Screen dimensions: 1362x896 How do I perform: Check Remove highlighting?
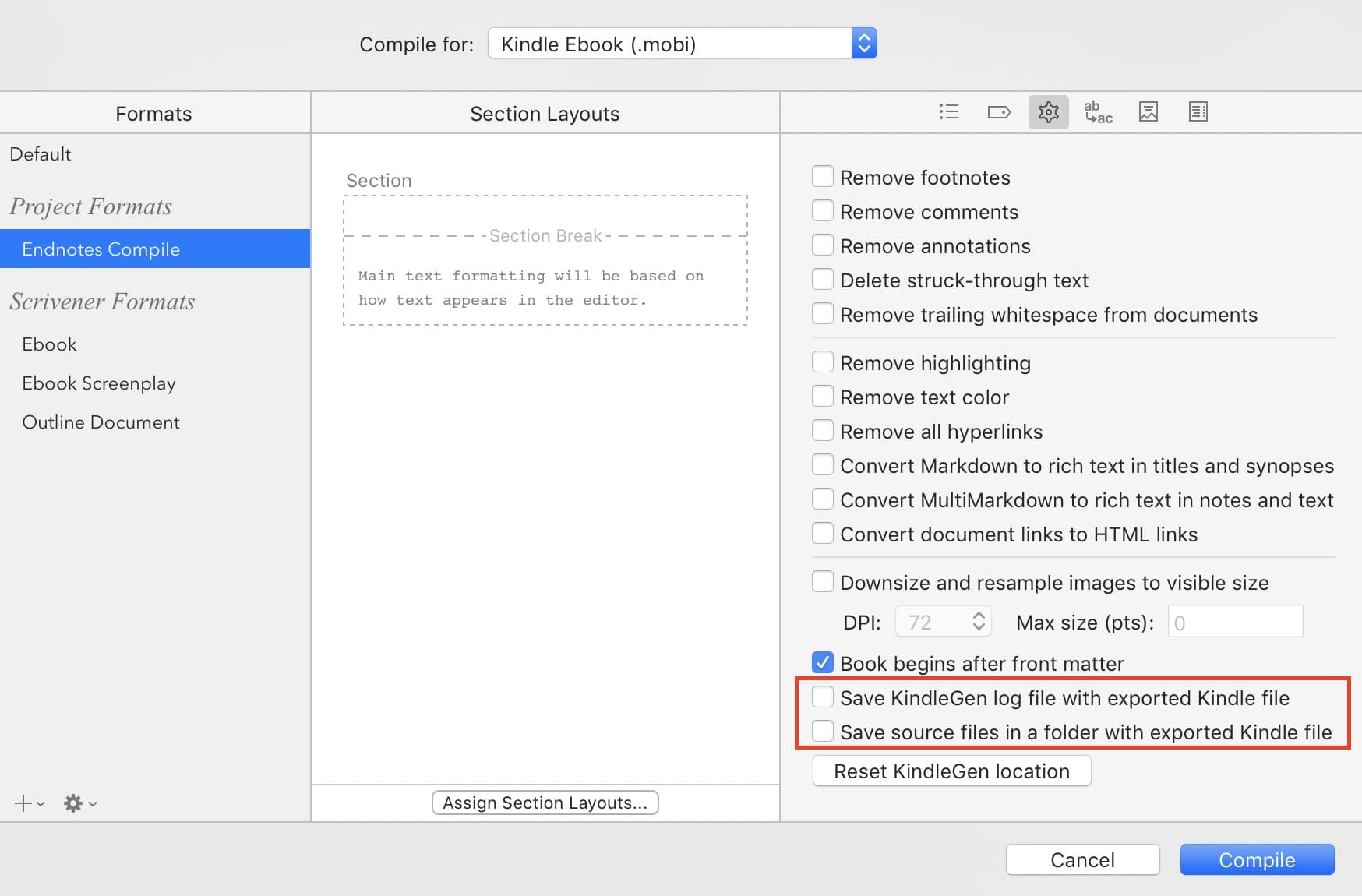(x=822, y=362)
